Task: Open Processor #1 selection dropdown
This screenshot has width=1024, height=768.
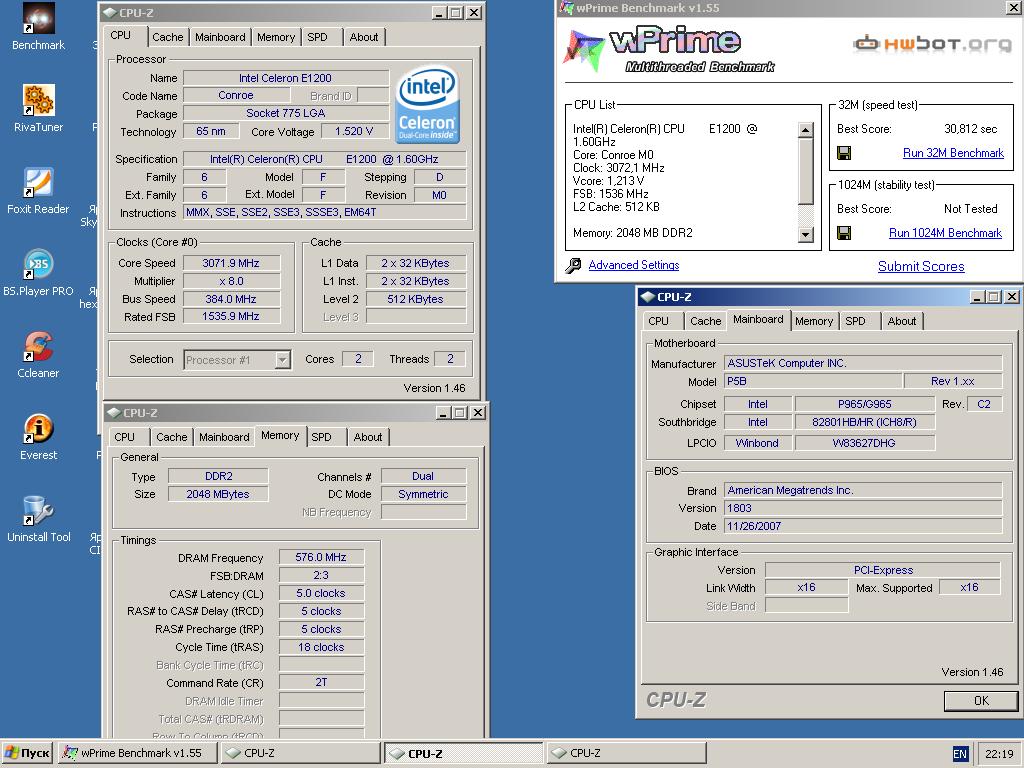Action: pyautogui.click(x=237, y=360)
